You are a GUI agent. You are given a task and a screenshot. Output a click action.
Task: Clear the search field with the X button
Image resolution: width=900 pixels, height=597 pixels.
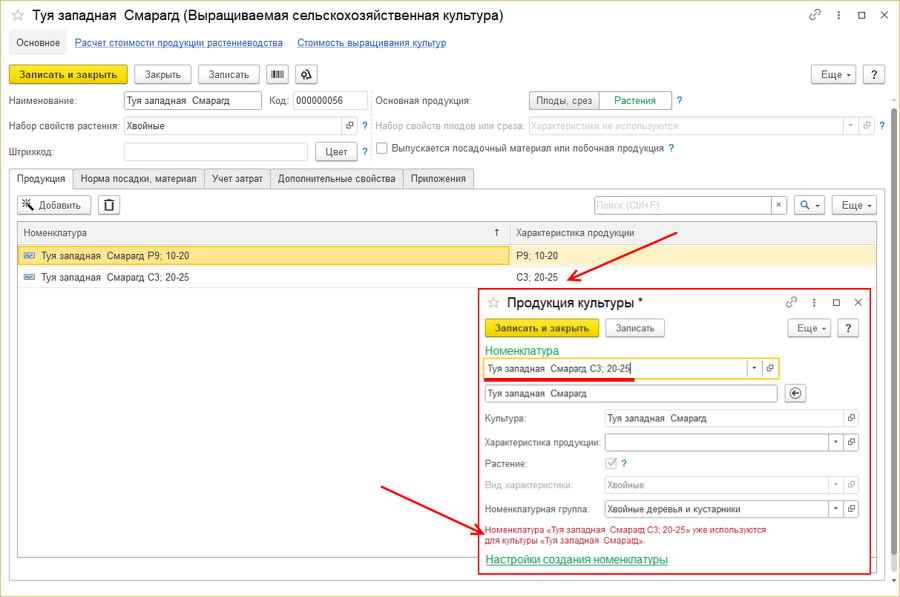tap(779, 204)
